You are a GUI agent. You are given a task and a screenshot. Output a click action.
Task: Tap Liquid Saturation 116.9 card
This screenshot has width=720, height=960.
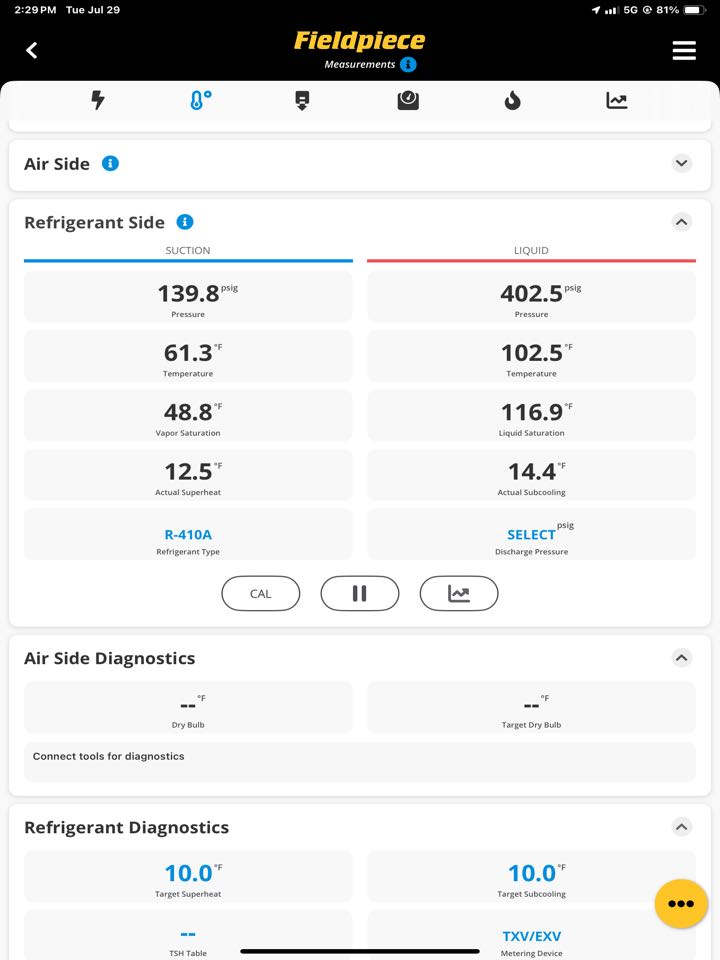point(531,416)
